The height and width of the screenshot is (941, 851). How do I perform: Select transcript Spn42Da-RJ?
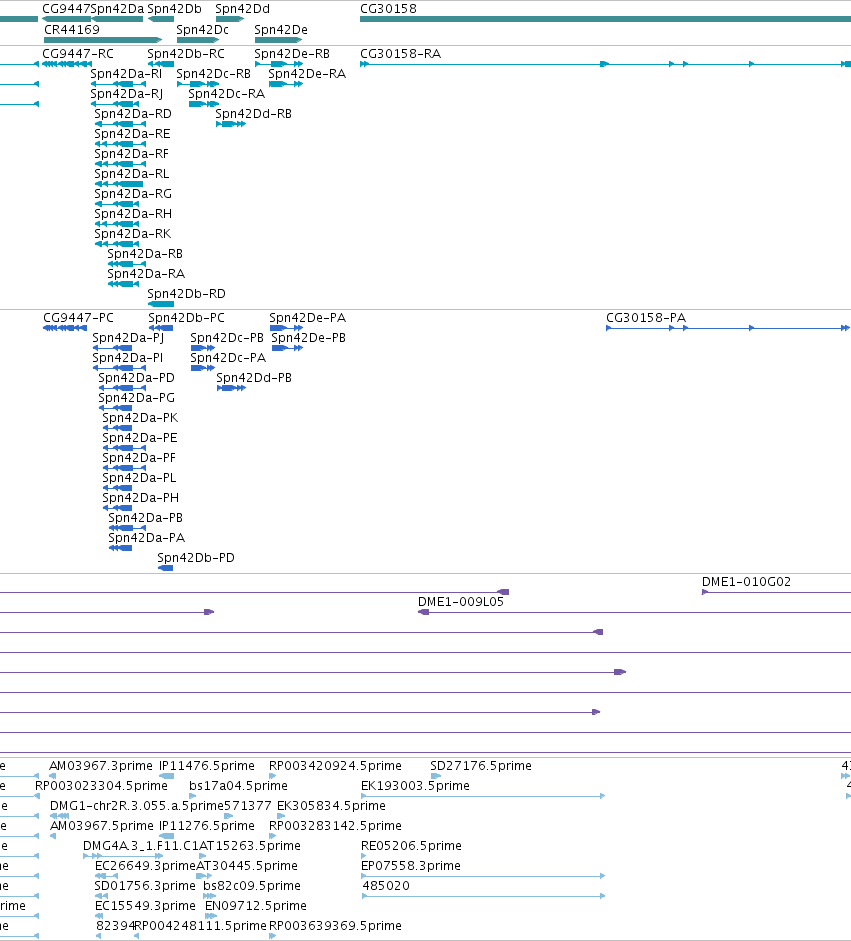pyautogui.click(x=127, y=94)
